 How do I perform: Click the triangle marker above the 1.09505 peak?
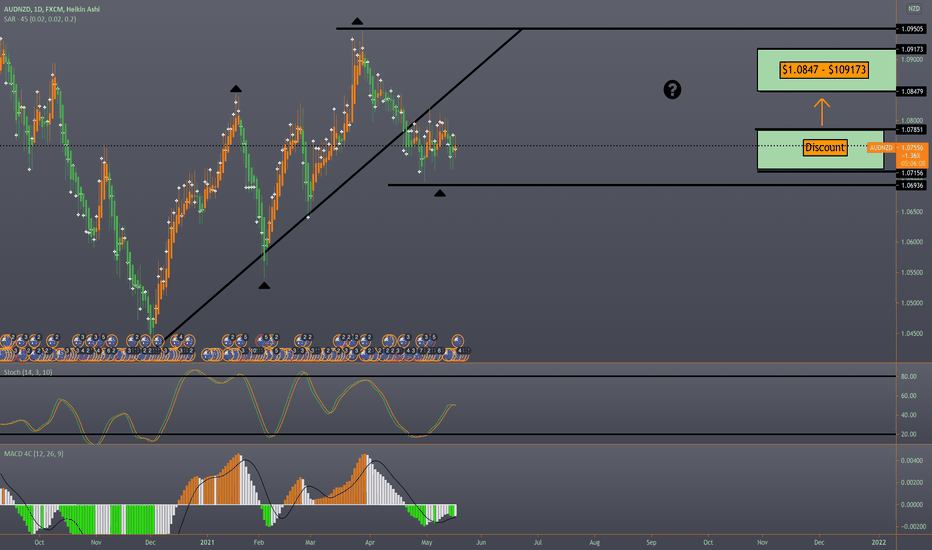(x=357, y=21)
